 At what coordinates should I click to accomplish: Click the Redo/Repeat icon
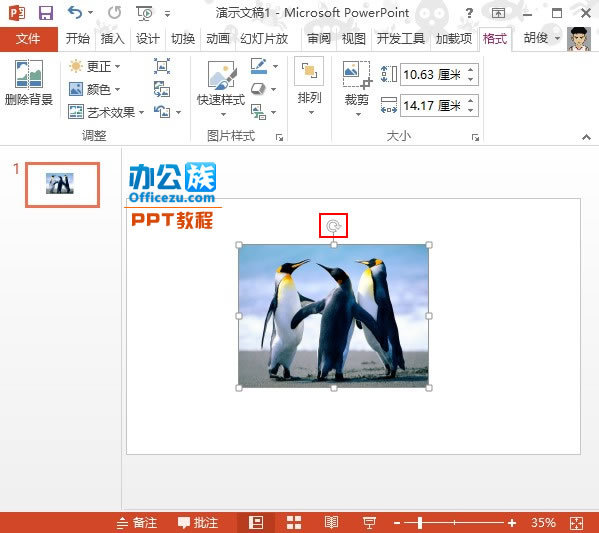(114, 13)
